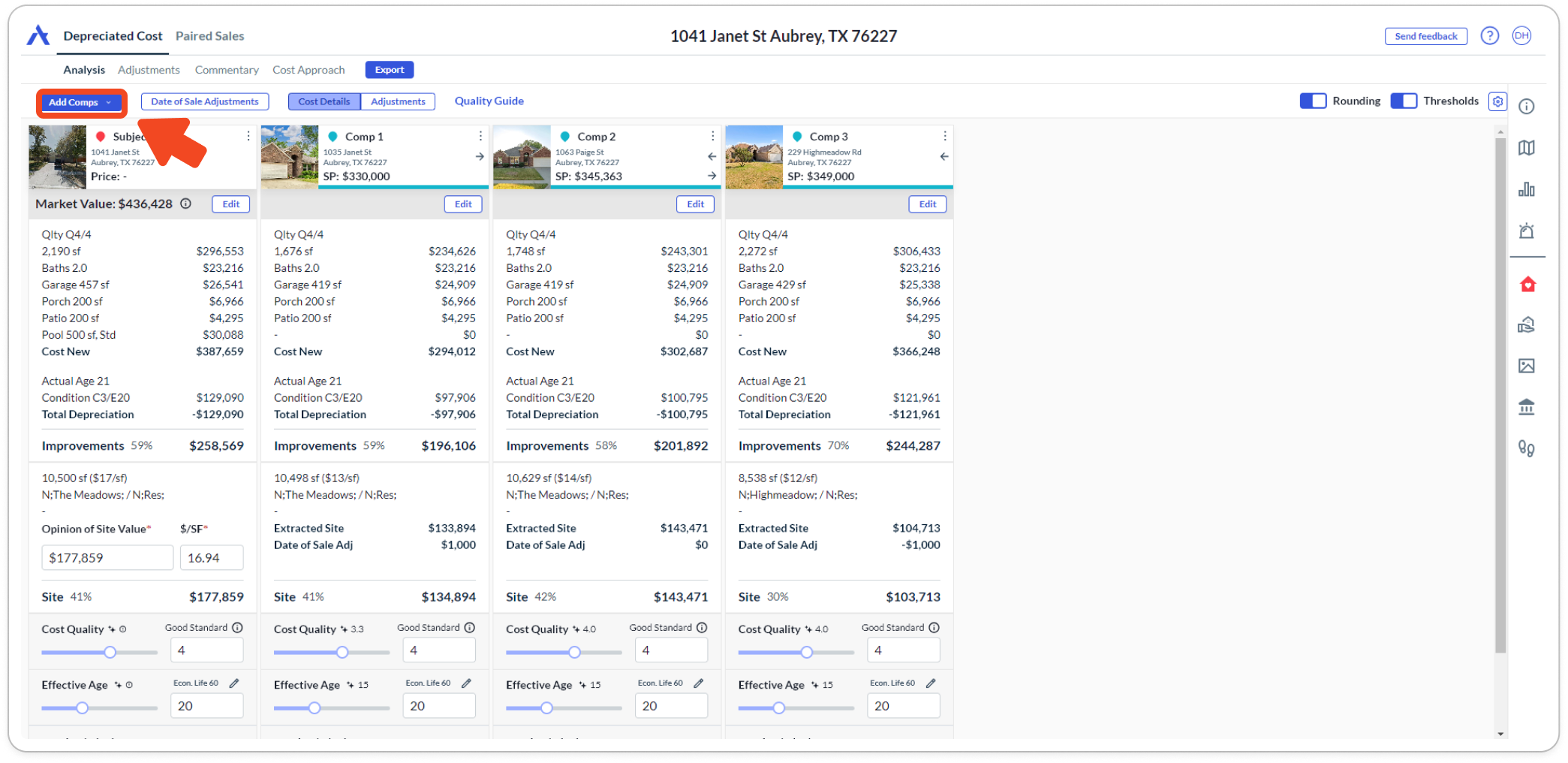Open the help question mark icon
This screenshot has height=763, width=1568.
coord(1489,36)
